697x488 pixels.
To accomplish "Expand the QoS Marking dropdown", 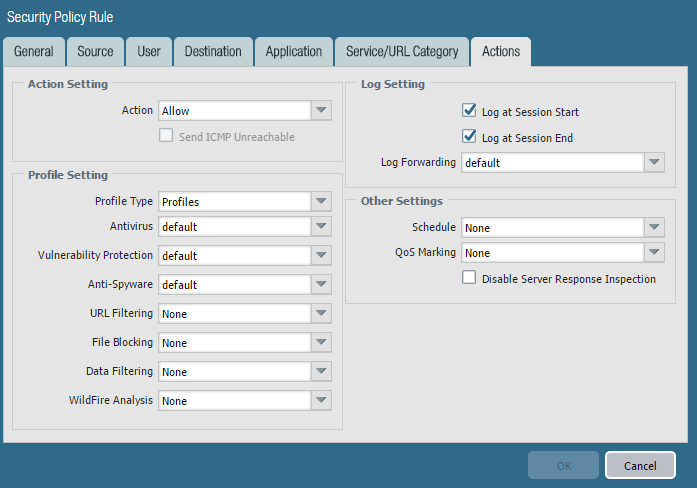I will [x=653, y=253].
